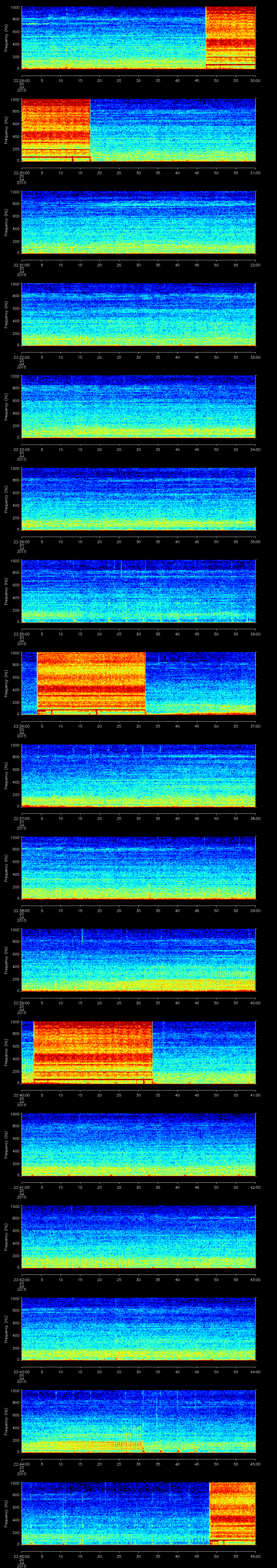Click the 22:37:00 start time label
277x1568 pixels.
pos(21,818)
